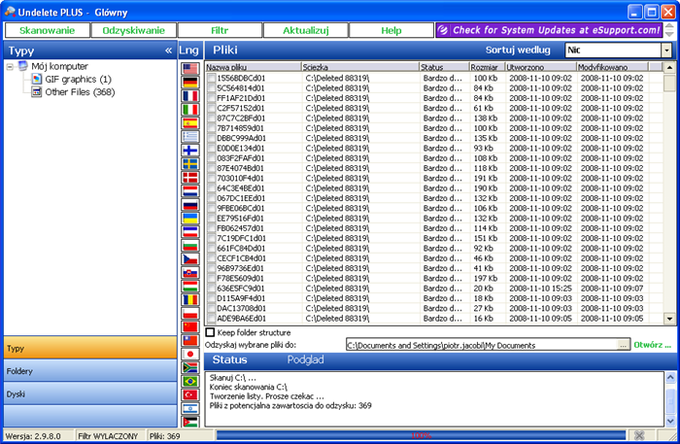Choose the French flag language icon
This screenshot has height=444, width=680.
click(190, 96)
